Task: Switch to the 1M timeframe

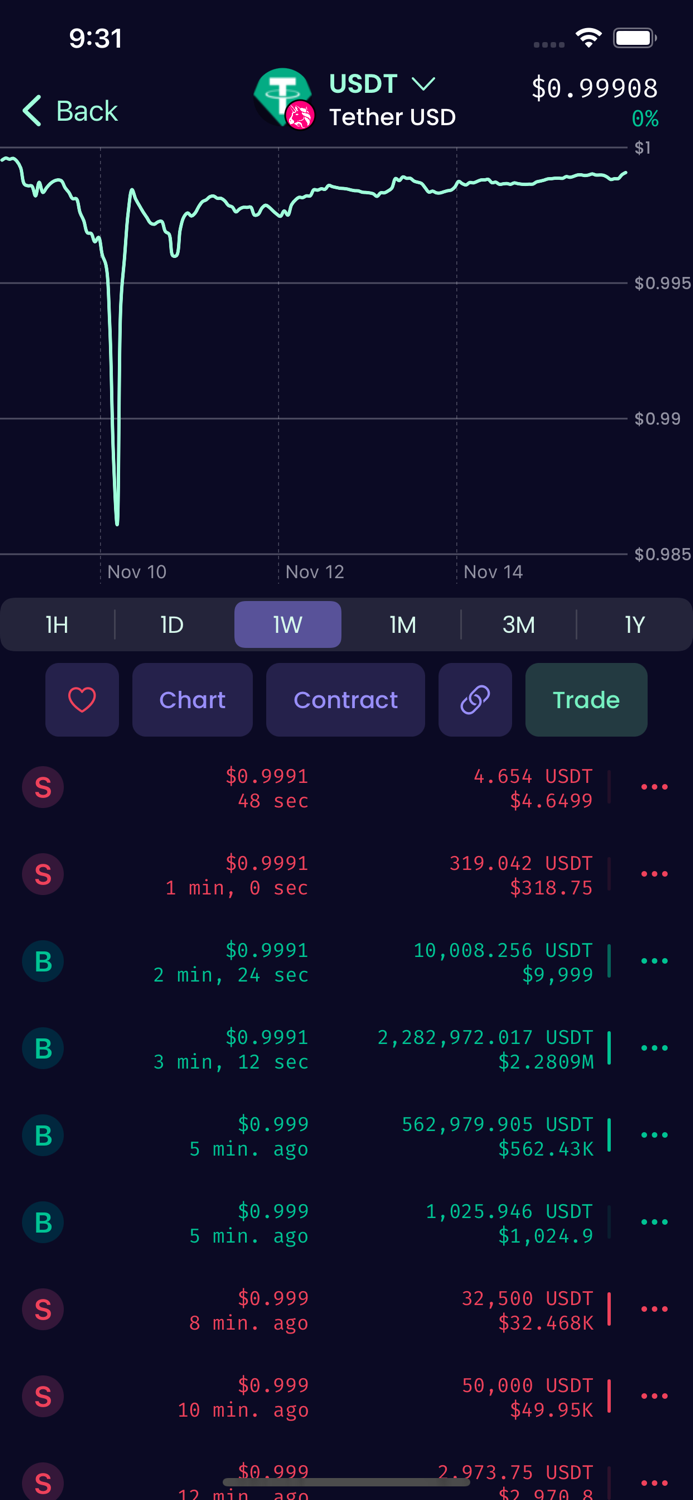Action: [x=403, y=624]
